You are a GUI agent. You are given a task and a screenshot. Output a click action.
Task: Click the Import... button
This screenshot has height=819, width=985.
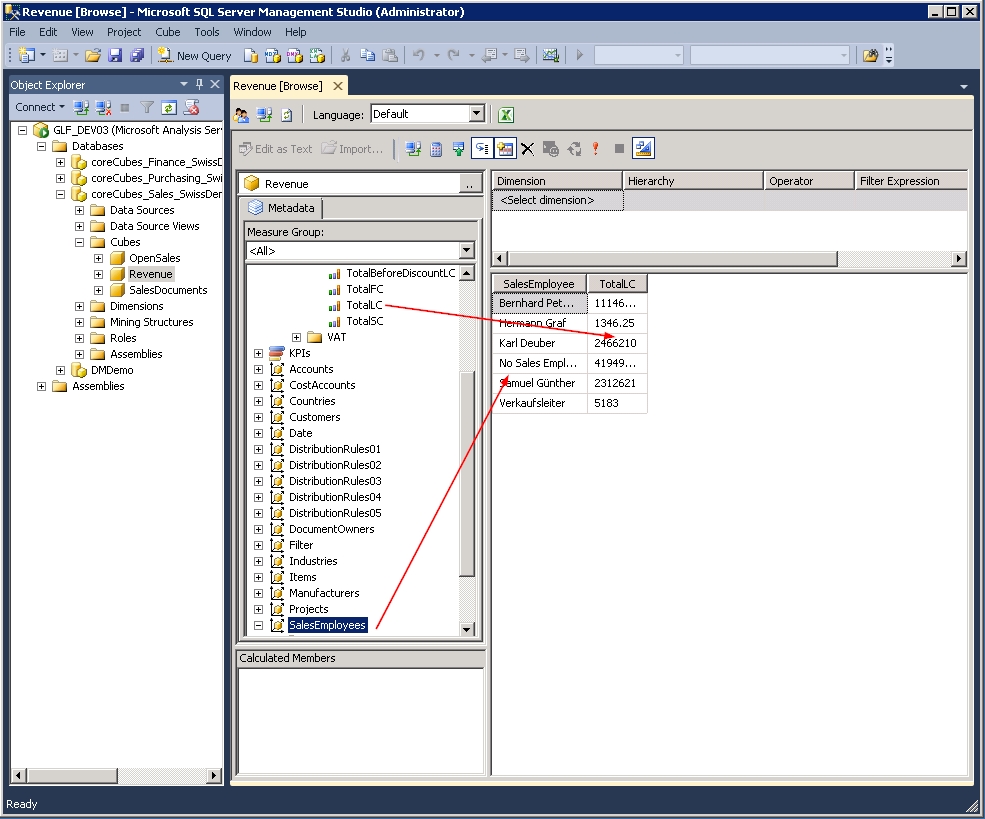tap(352, 149)
